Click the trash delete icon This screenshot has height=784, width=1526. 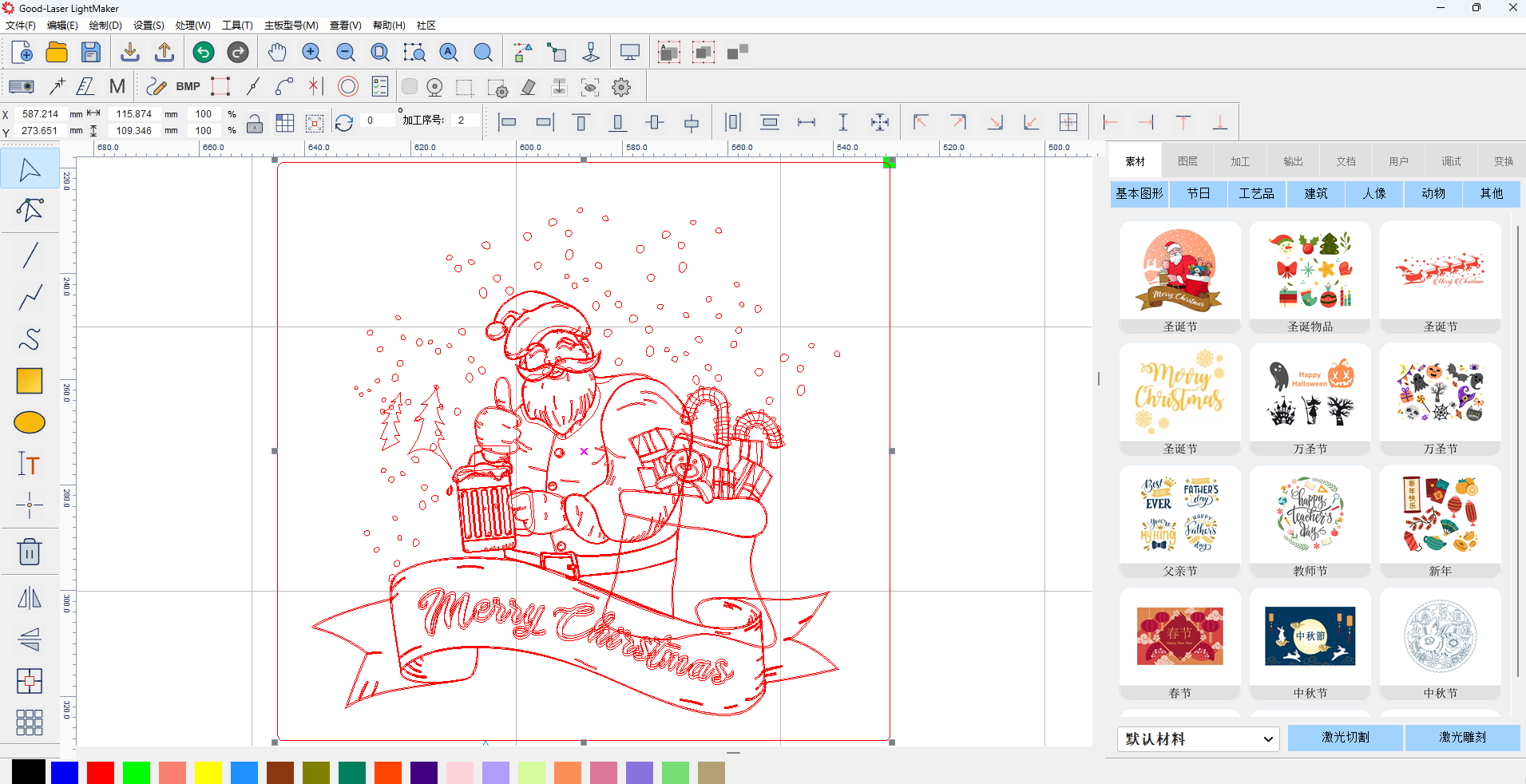[30, 552]
